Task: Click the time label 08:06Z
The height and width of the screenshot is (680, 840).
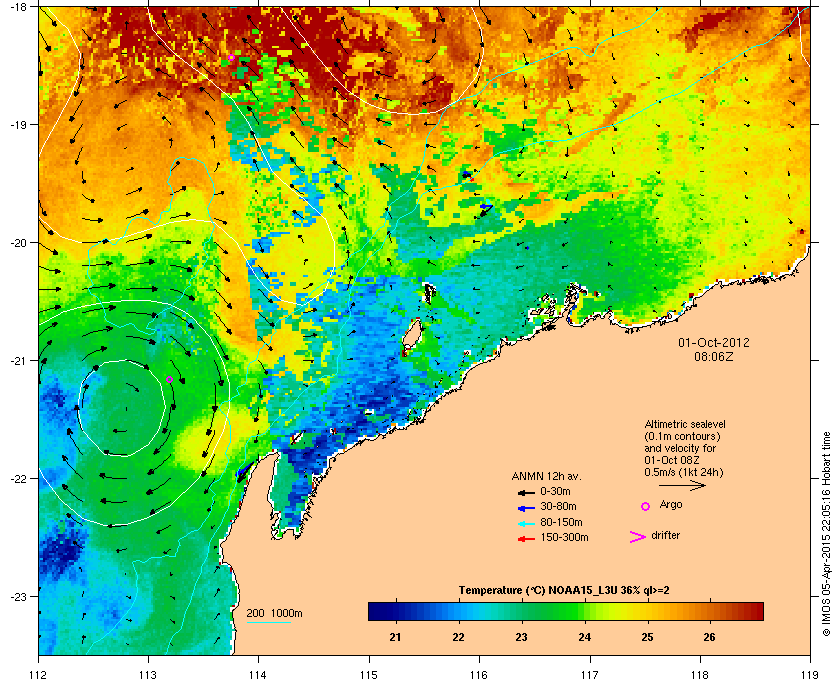Action: point(714,356)
